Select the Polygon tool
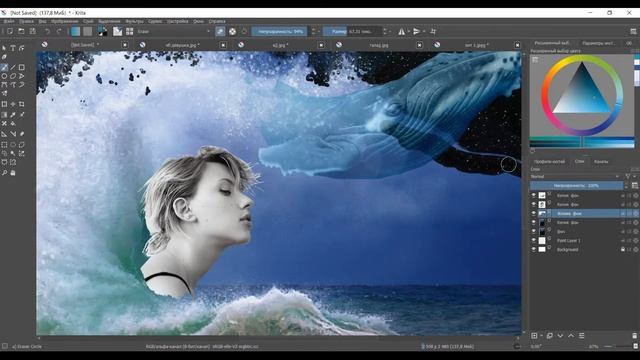The height and width of the screenshot is (360, 640). (13, 76)
